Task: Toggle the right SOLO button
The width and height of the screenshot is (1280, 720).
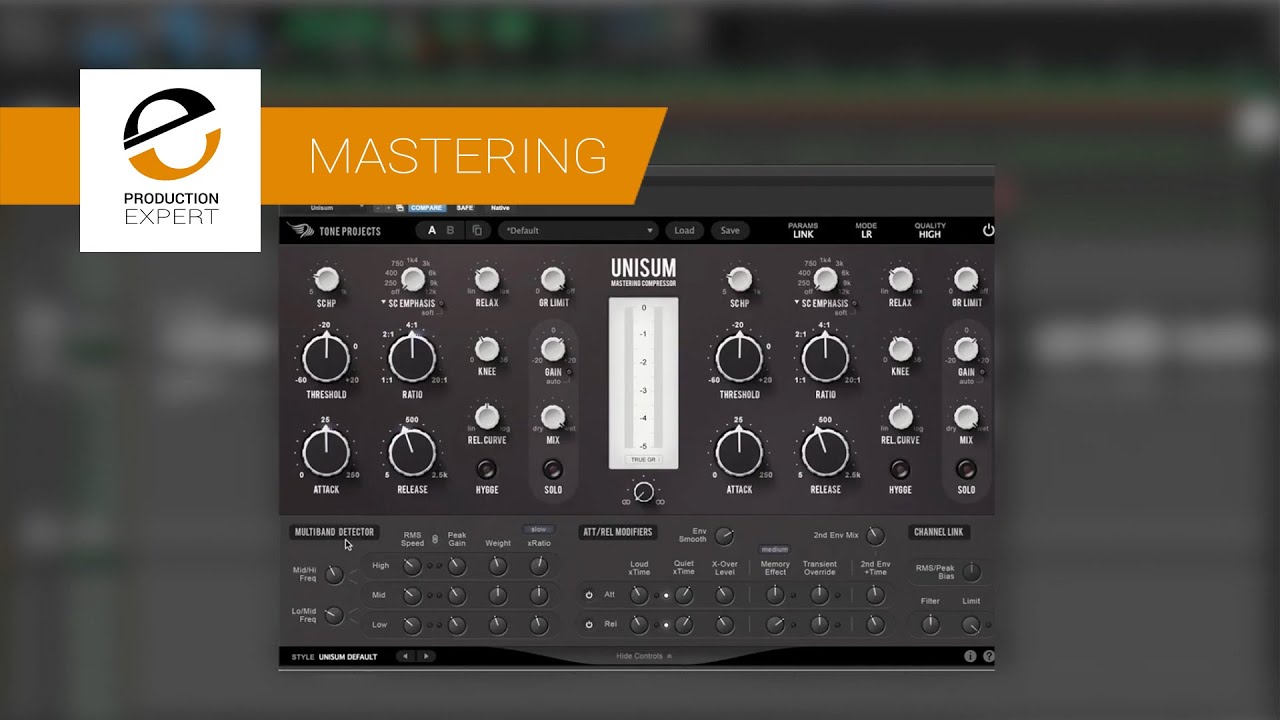Action: click(966, 469)
